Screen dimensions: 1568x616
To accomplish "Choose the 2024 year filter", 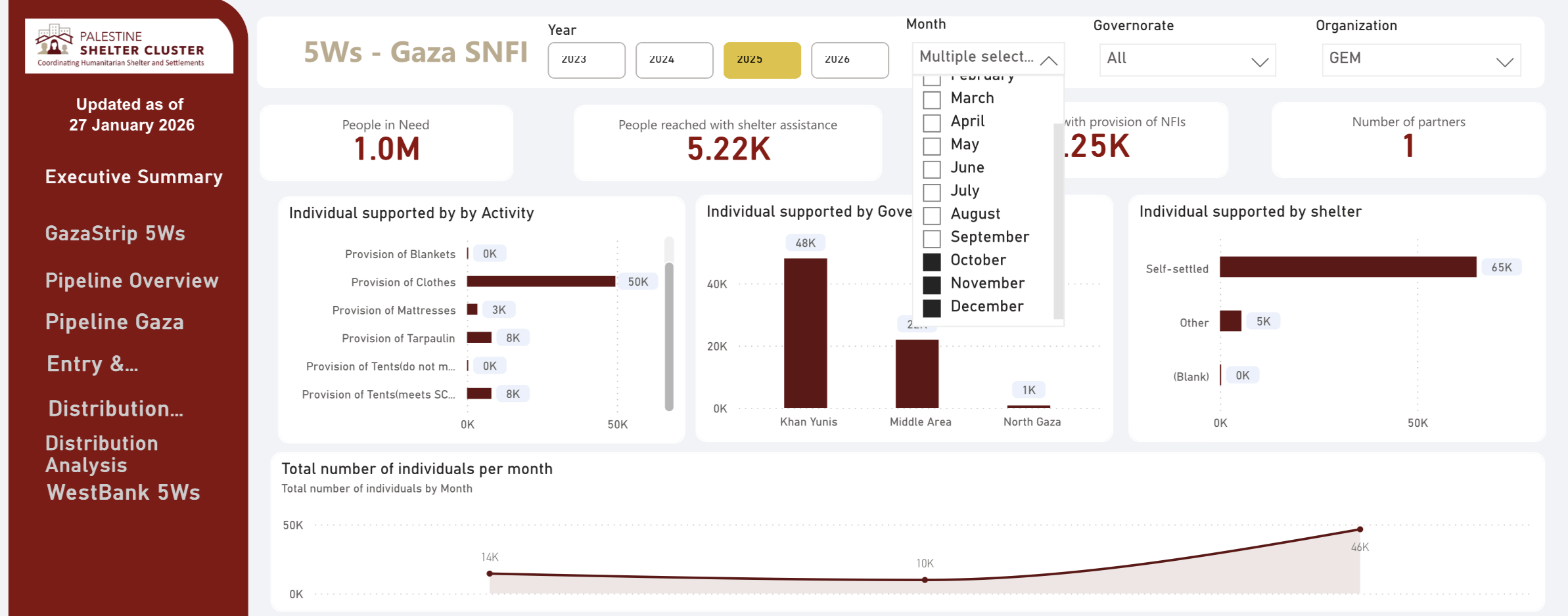I will click(674, 60).
